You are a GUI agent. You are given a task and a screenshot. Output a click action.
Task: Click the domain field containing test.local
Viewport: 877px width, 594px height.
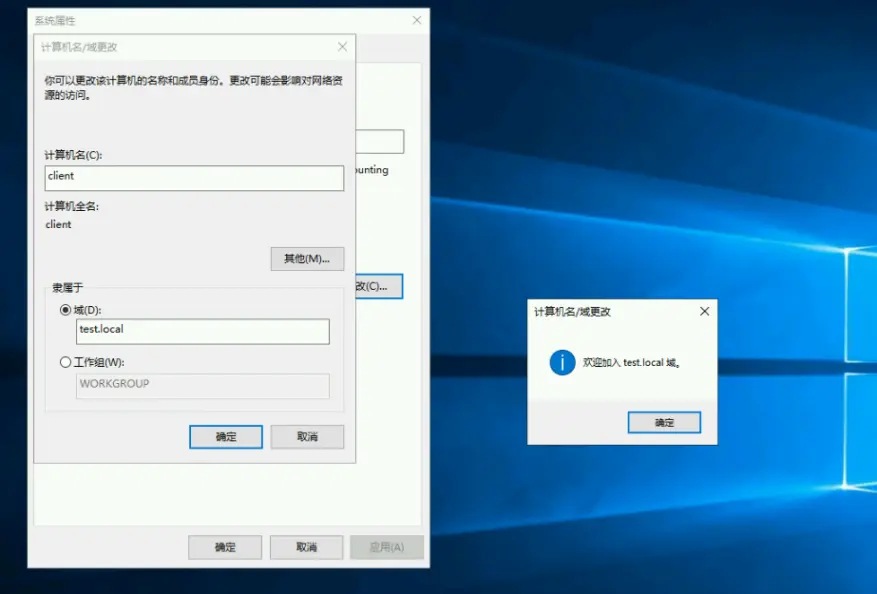[x=202, y=331]
